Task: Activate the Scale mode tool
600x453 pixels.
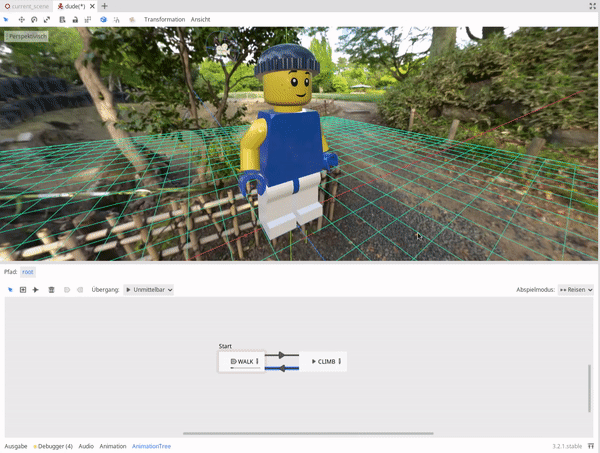Action: point(47,20)
